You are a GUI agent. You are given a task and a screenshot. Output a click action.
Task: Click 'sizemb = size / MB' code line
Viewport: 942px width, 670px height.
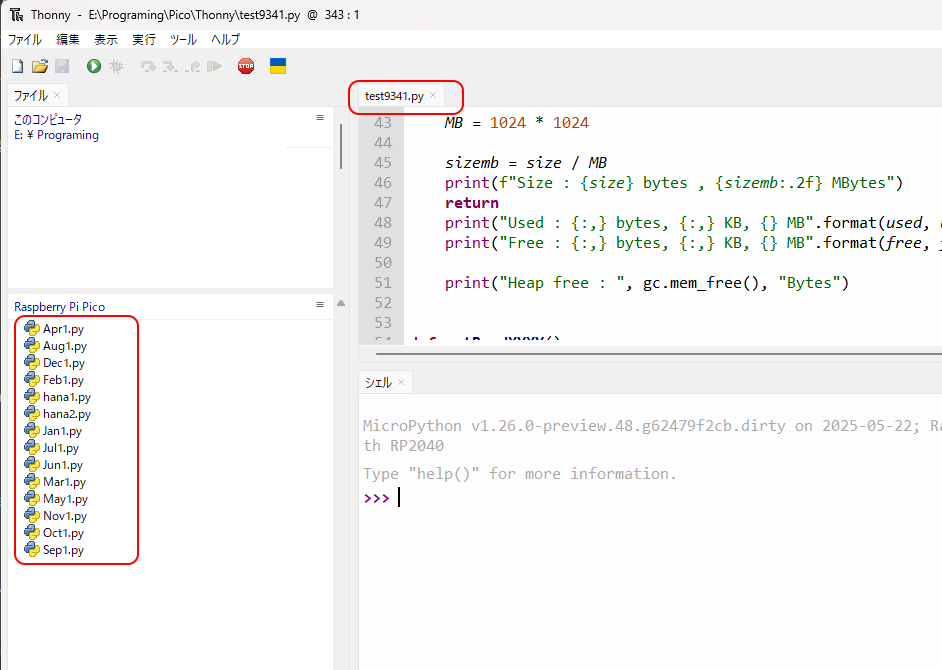[526, 163]
